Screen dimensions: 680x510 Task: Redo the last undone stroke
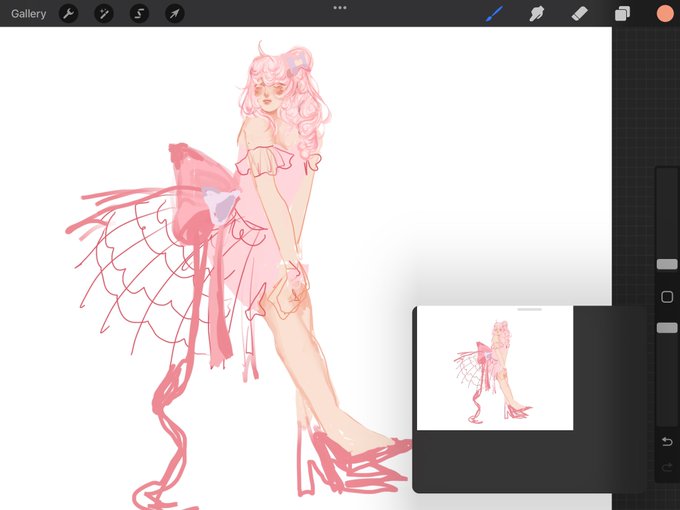click(667, 468)
